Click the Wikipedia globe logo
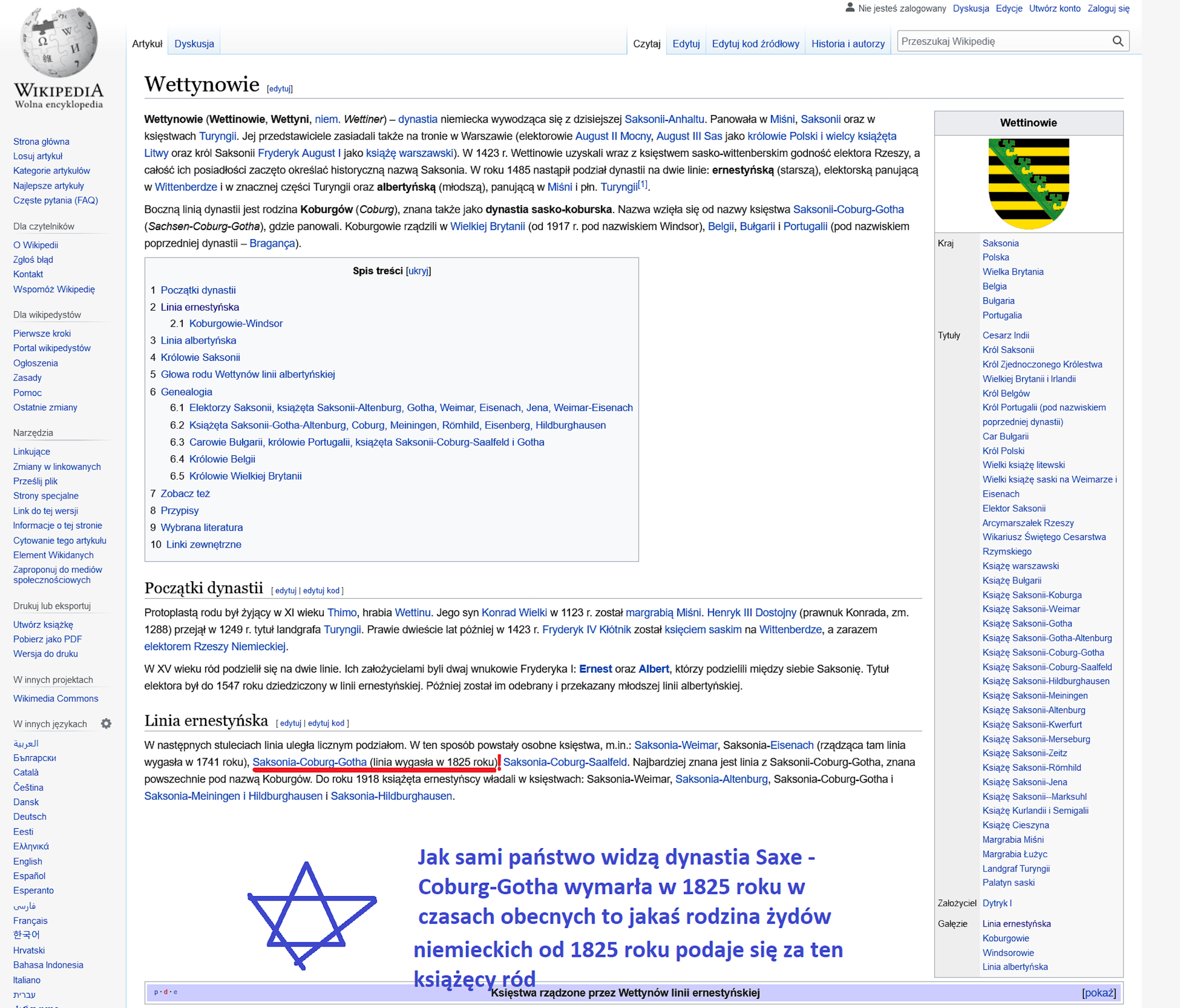The width and height of the screenshot is (1180, 1008). 59,42
